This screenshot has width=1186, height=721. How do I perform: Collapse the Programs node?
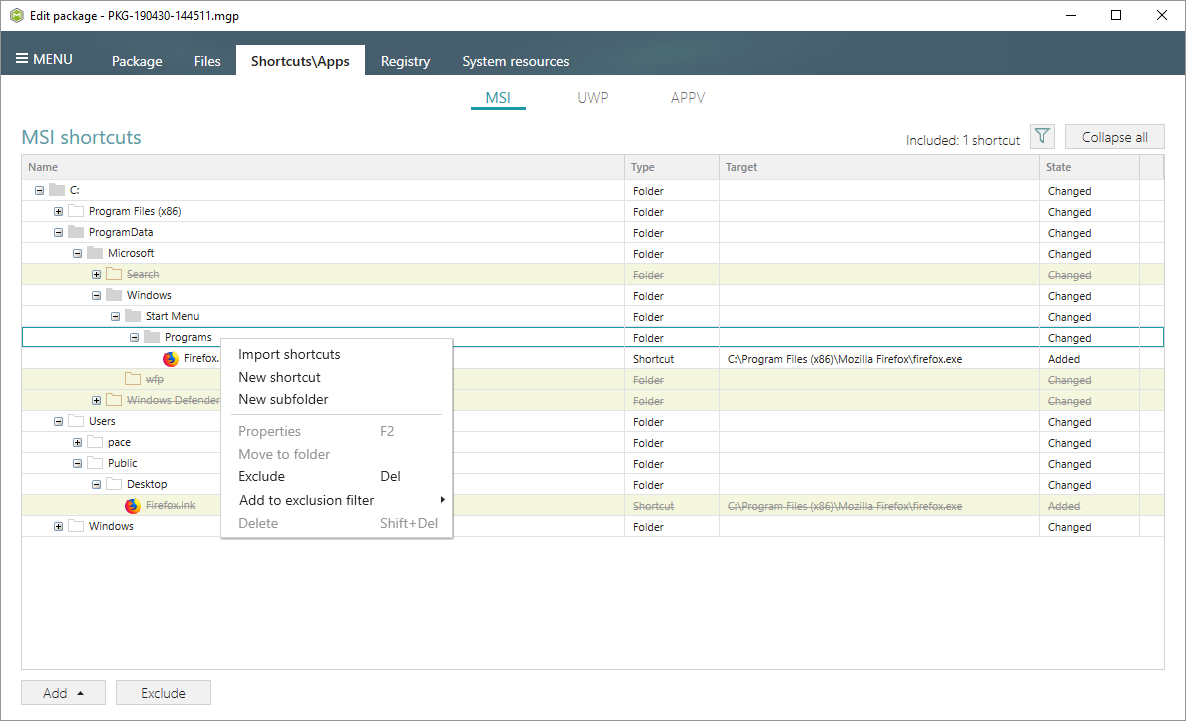tap(134, 337)
